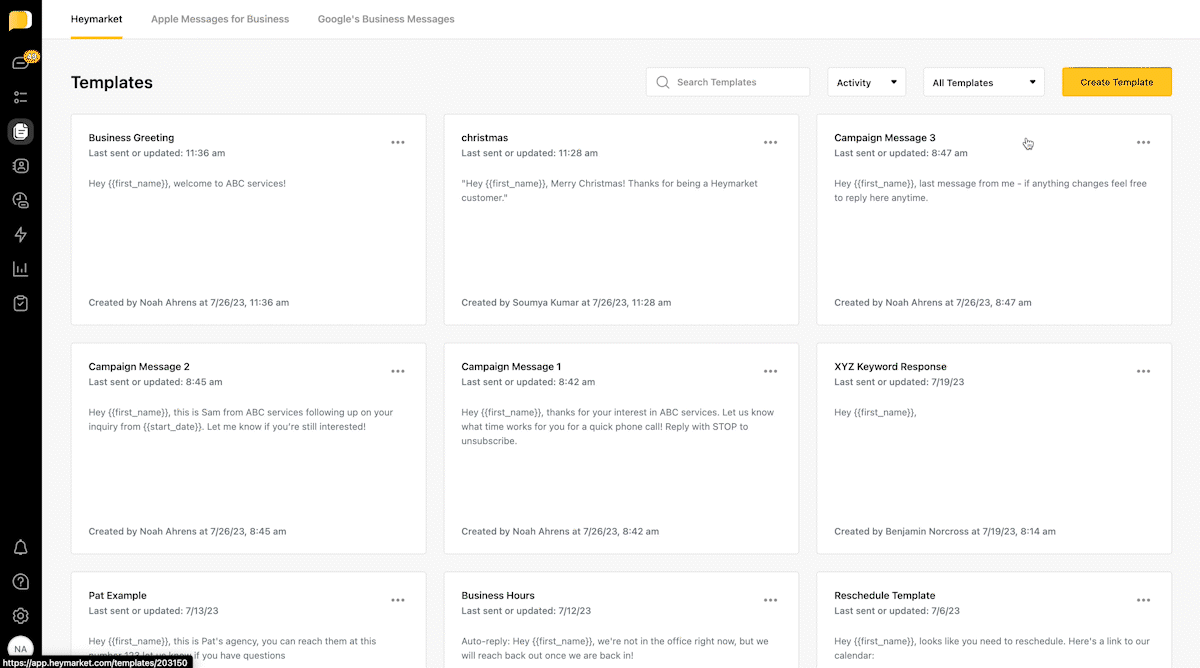Image resolution: width=1200 pixels, height=668 pixels.
Task: Switch to Apple Messages for Business tab
Action: [220, 18]
